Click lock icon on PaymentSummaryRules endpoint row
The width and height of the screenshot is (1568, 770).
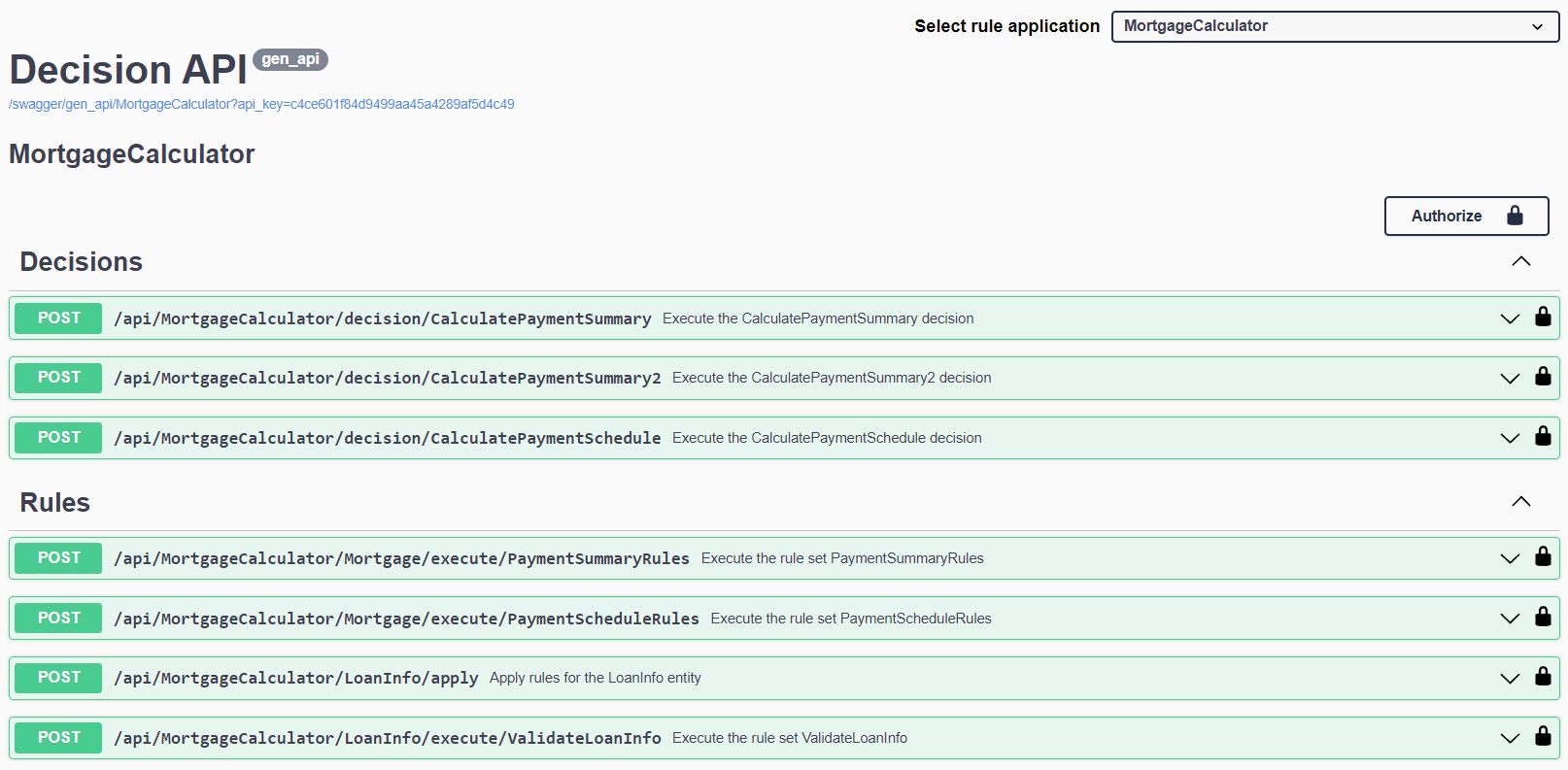1543,556
